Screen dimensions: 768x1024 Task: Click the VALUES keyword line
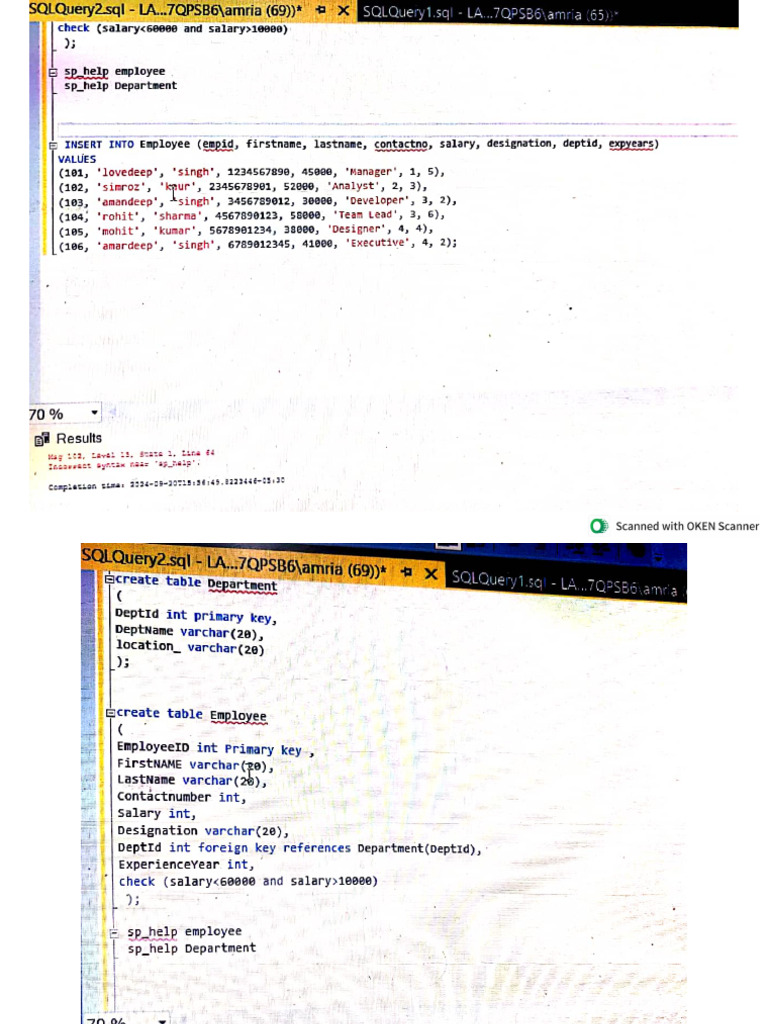(77, 159)
